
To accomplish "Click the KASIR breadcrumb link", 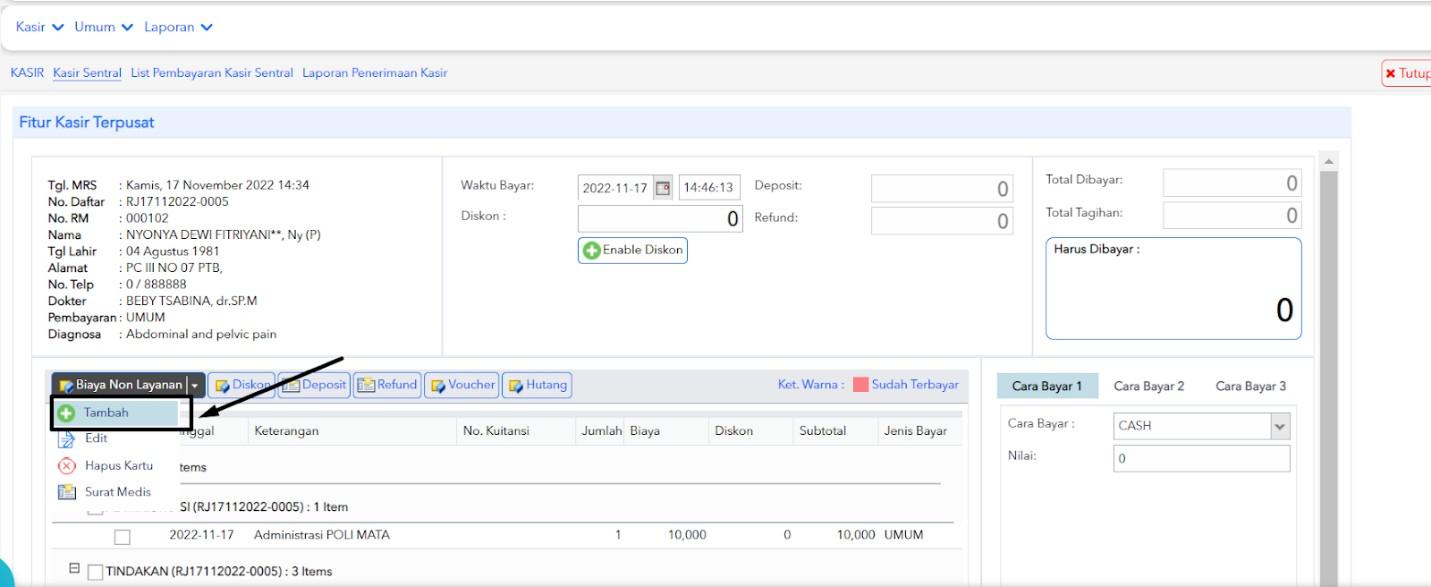I will 27,73.
